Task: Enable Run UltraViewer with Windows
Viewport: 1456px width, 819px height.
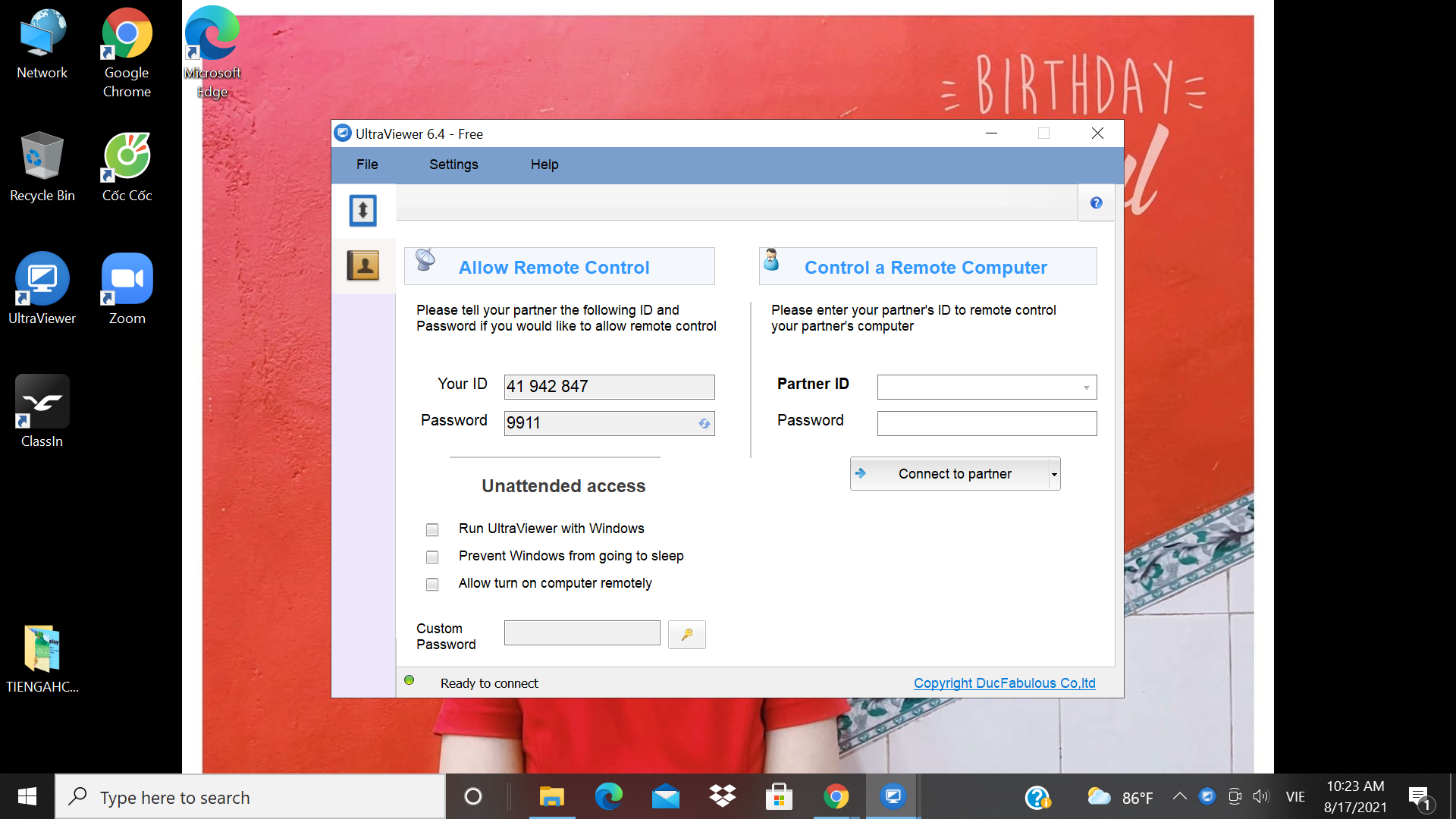Action: pyautogui.click(x=432, y=529)
